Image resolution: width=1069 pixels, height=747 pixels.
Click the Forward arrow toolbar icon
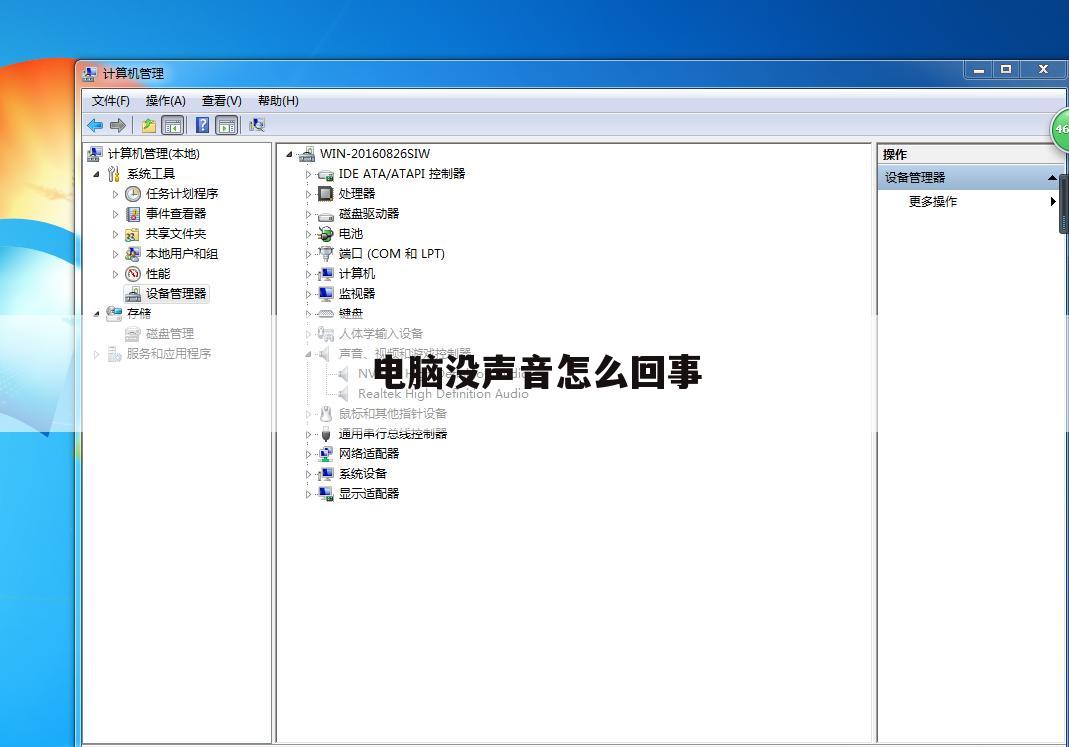tap(118, 125)
